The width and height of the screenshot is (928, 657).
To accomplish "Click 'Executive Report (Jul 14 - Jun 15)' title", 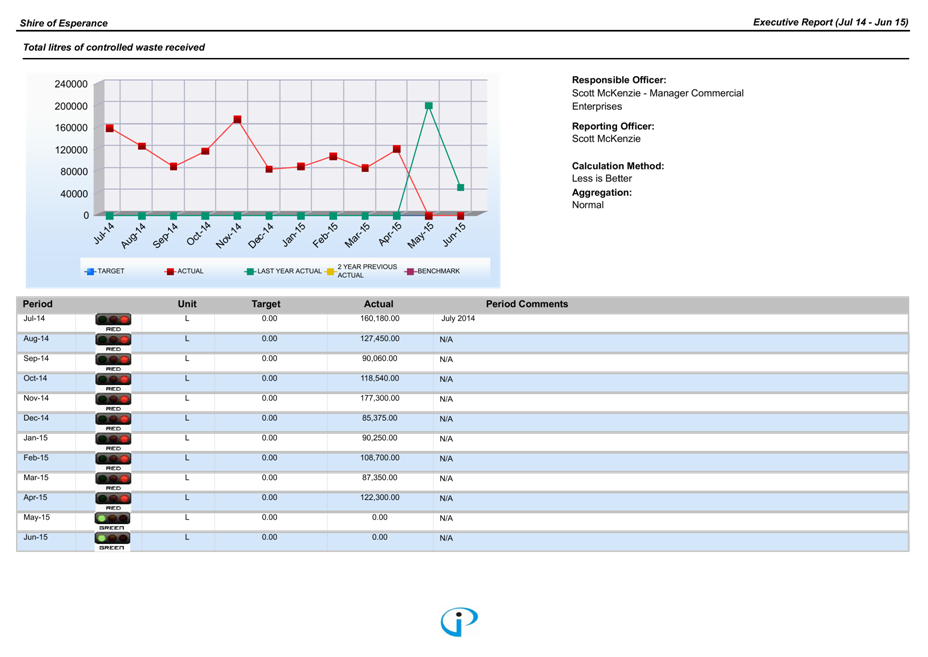I will pyautogui.click(x=830, y=22).
